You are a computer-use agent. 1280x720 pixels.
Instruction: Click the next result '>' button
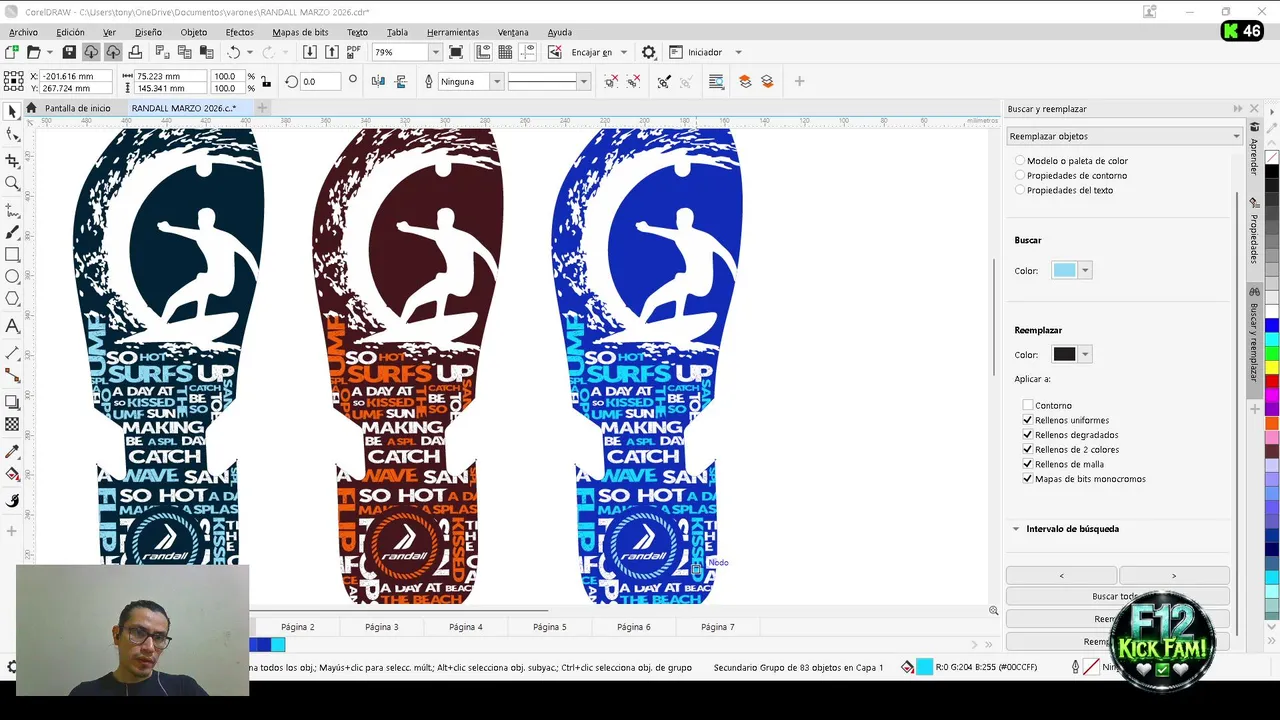click(1174, 575)
